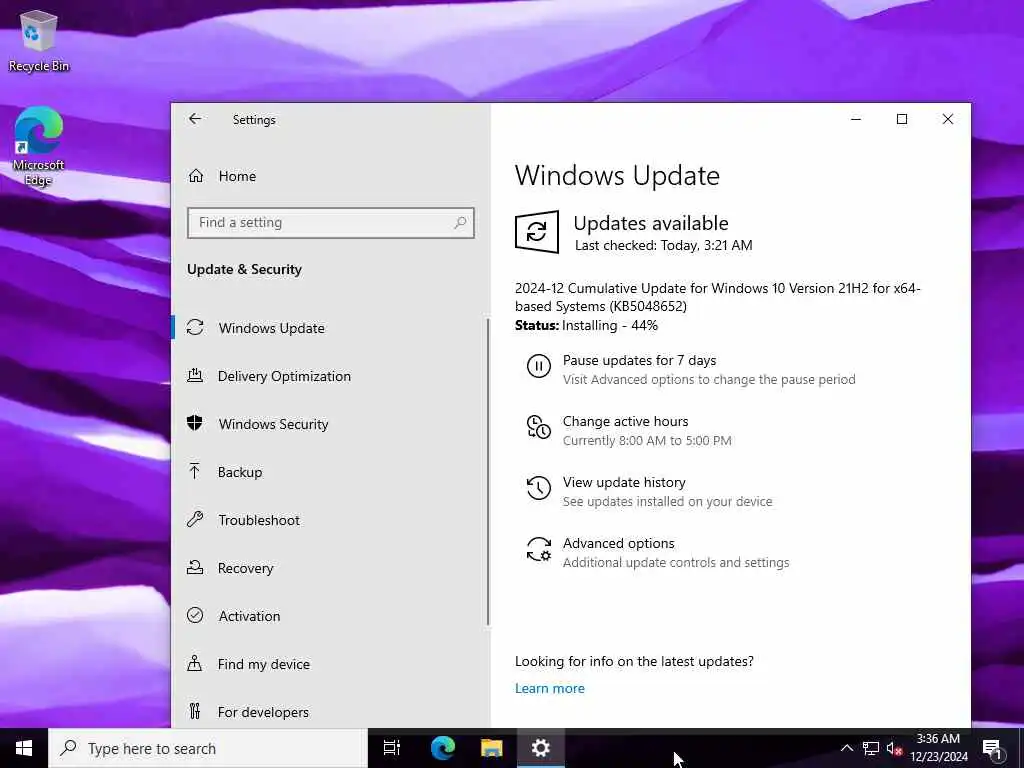
Task: Click the Troubleshoot wrench icon
Action: pyautogui.click(x=195, y=519)
